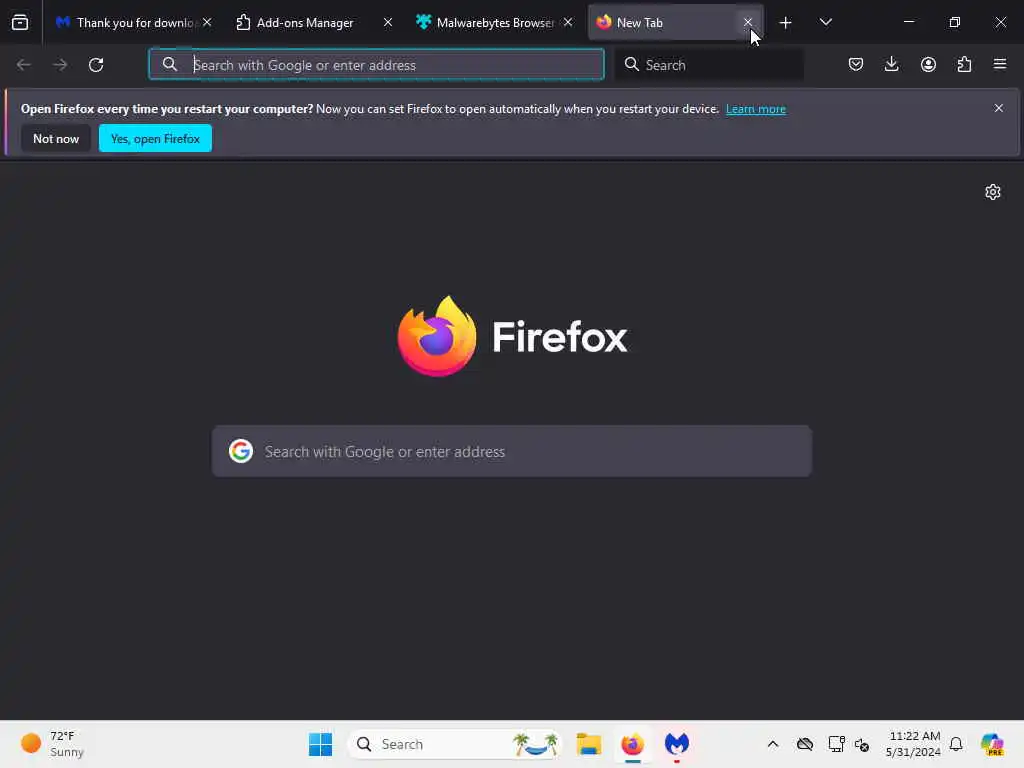Open the Windows Start menu

[321, 744]
